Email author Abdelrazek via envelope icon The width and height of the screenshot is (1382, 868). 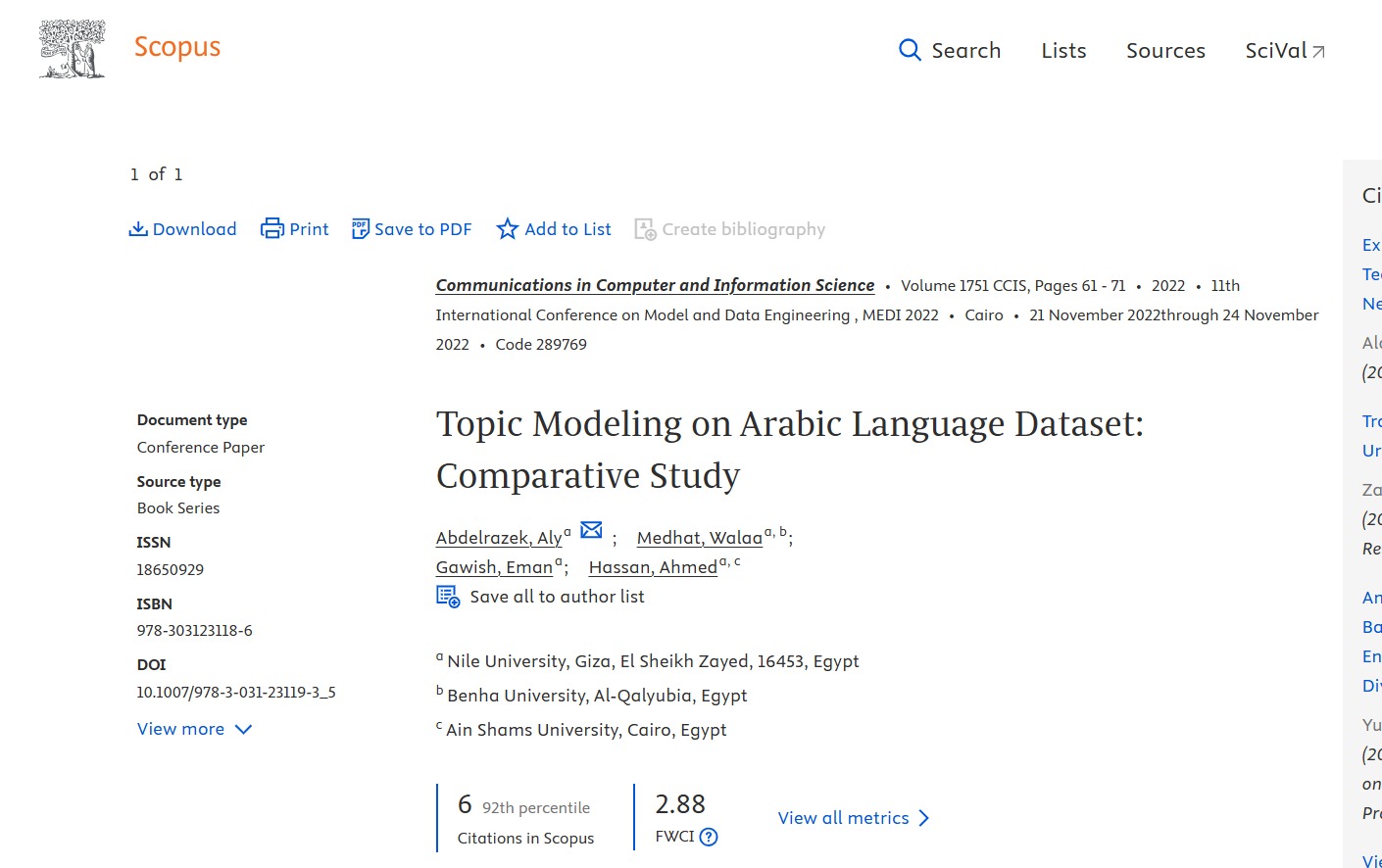591,530
